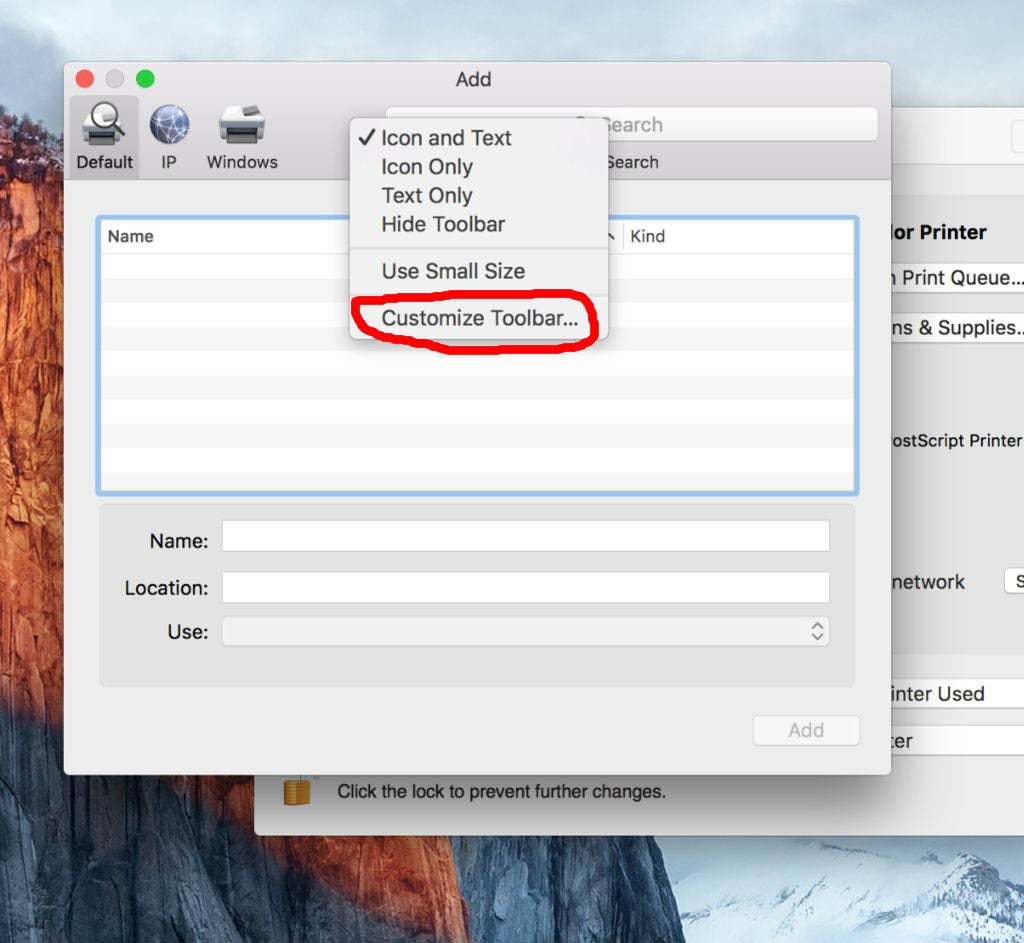Switch to the Windows printer icon
The width and height of the screenshot is (1024, 943).
[242, 127]
